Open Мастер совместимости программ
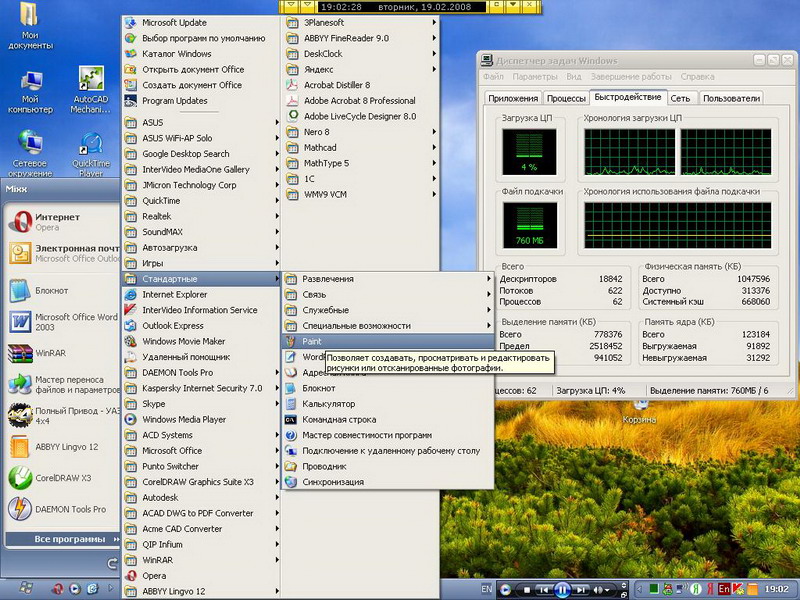The image size is (800, 600). 388,435
